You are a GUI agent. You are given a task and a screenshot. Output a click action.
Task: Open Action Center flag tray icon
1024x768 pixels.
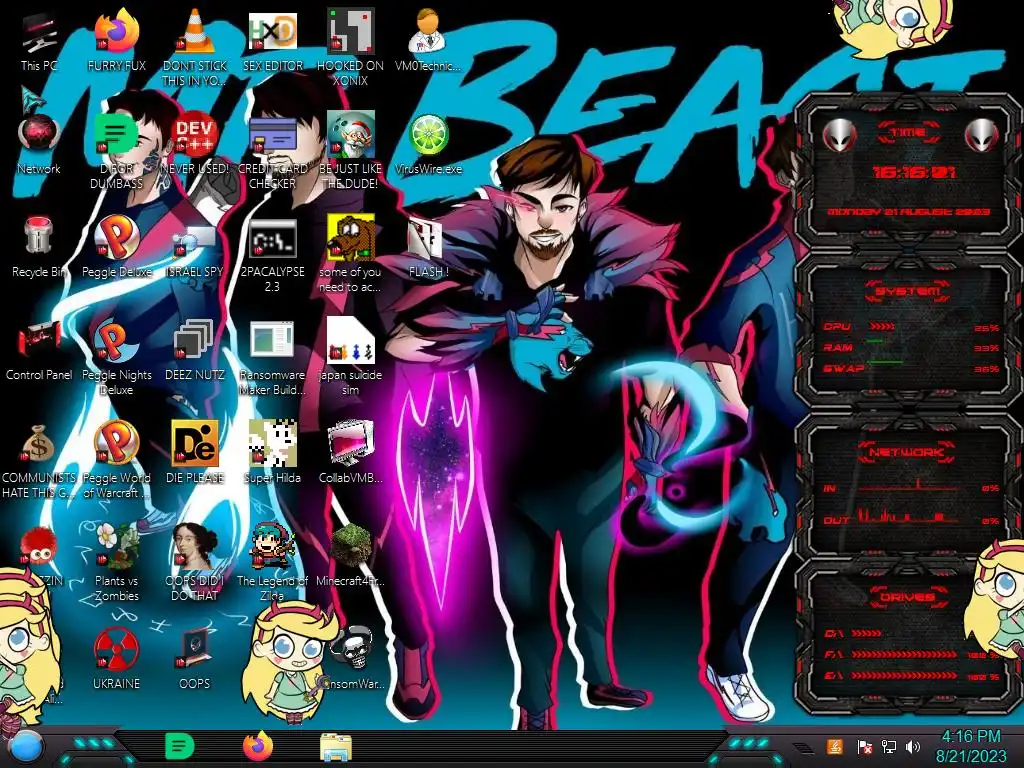[x=864, y=747]
